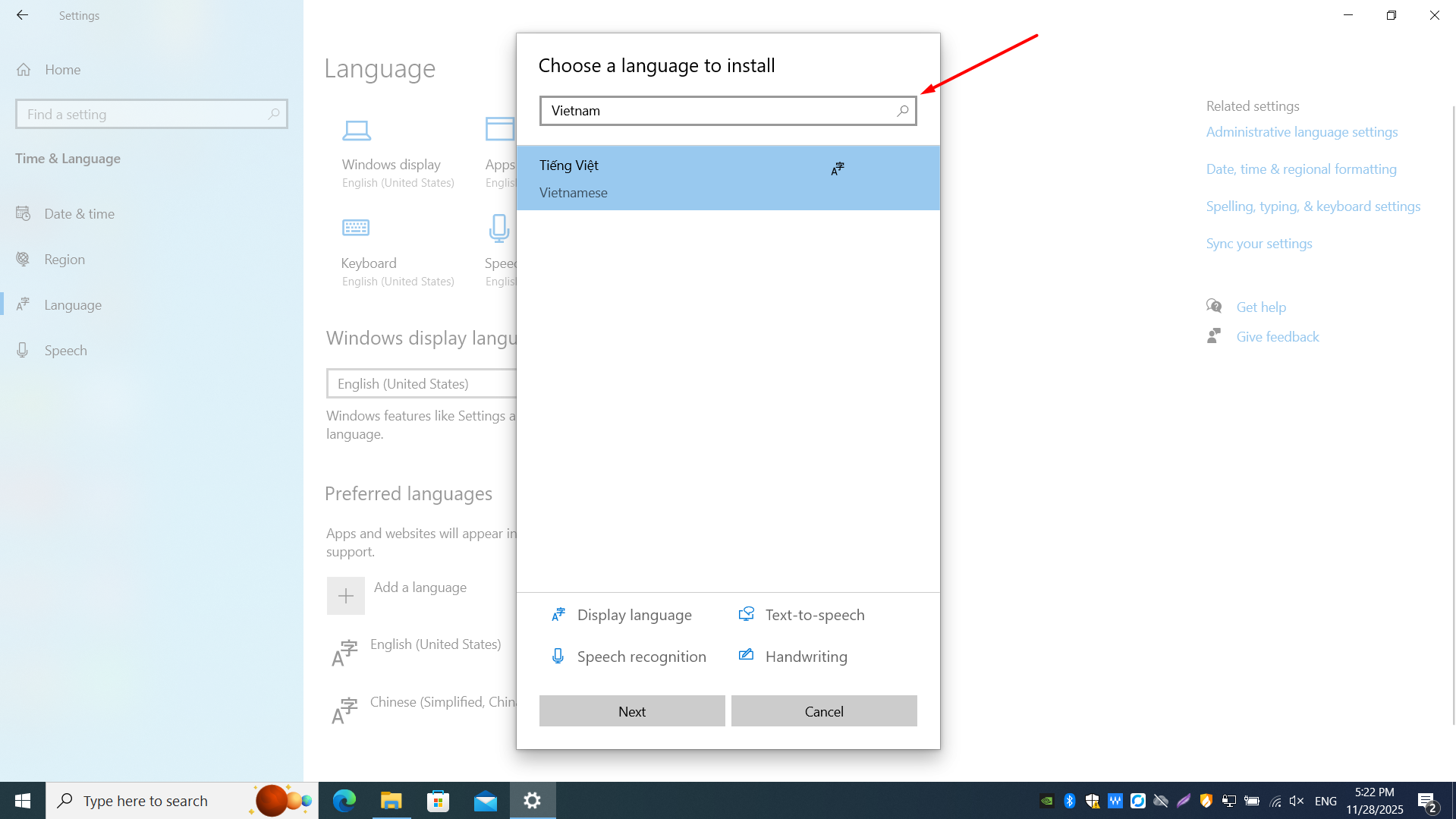Click the Give feedback link
1456x819 pixels.
point(1278,337)
